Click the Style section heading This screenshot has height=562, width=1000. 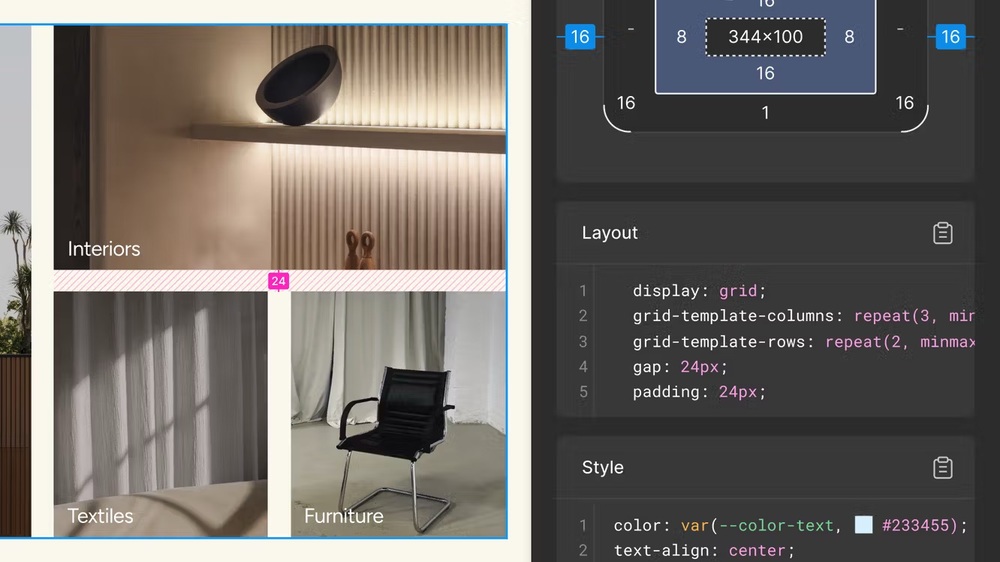[603, 468]
